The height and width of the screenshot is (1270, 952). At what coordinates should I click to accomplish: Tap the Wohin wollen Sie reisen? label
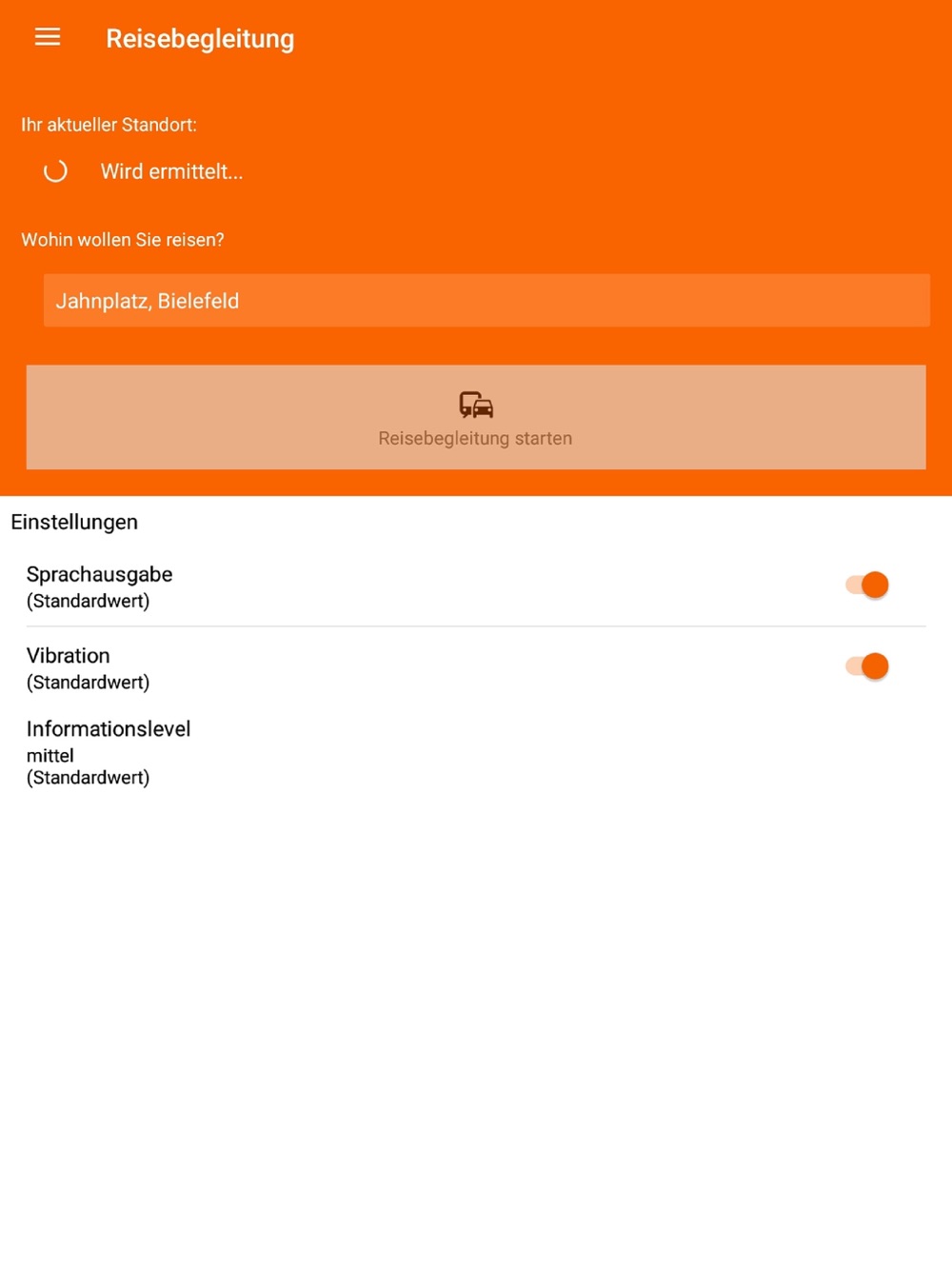point(123,240)
